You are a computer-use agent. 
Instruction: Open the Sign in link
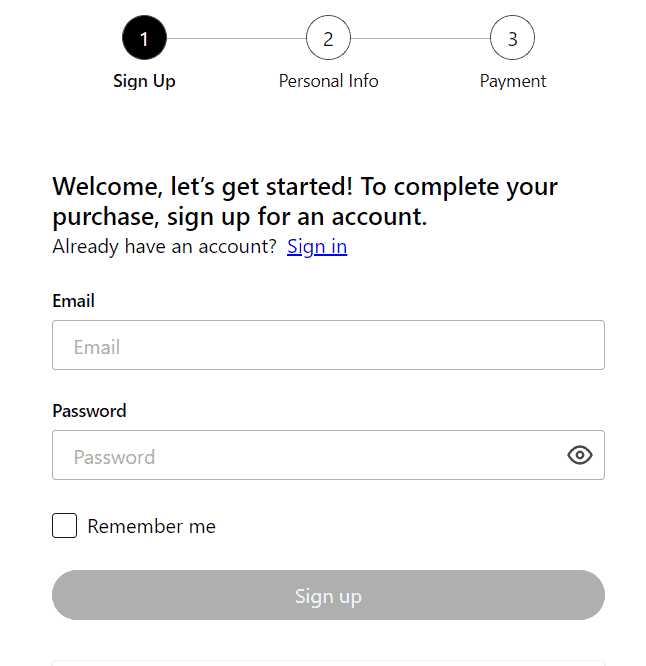[x=317, y=246]
